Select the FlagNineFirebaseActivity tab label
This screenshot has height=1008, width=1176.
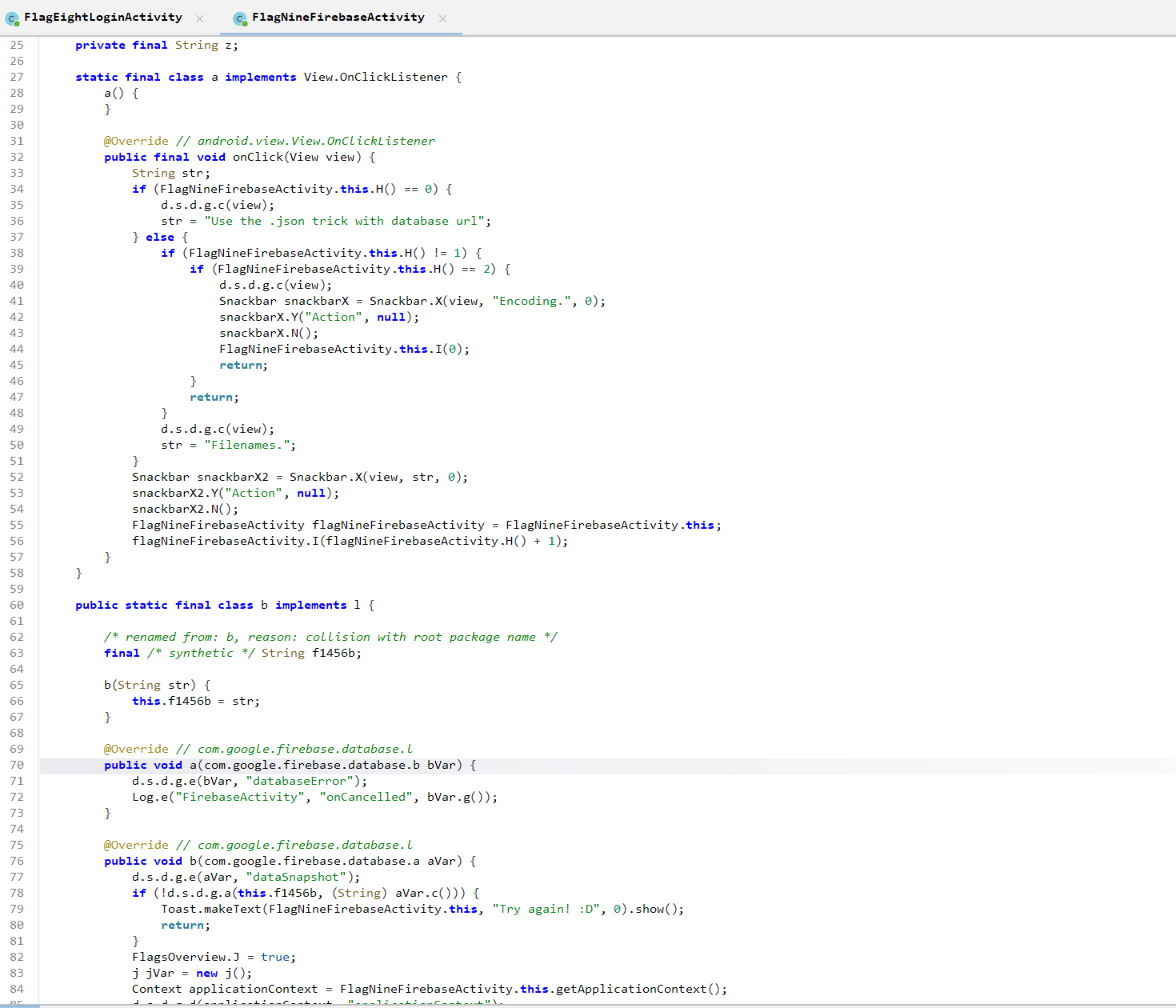point(338,17)
